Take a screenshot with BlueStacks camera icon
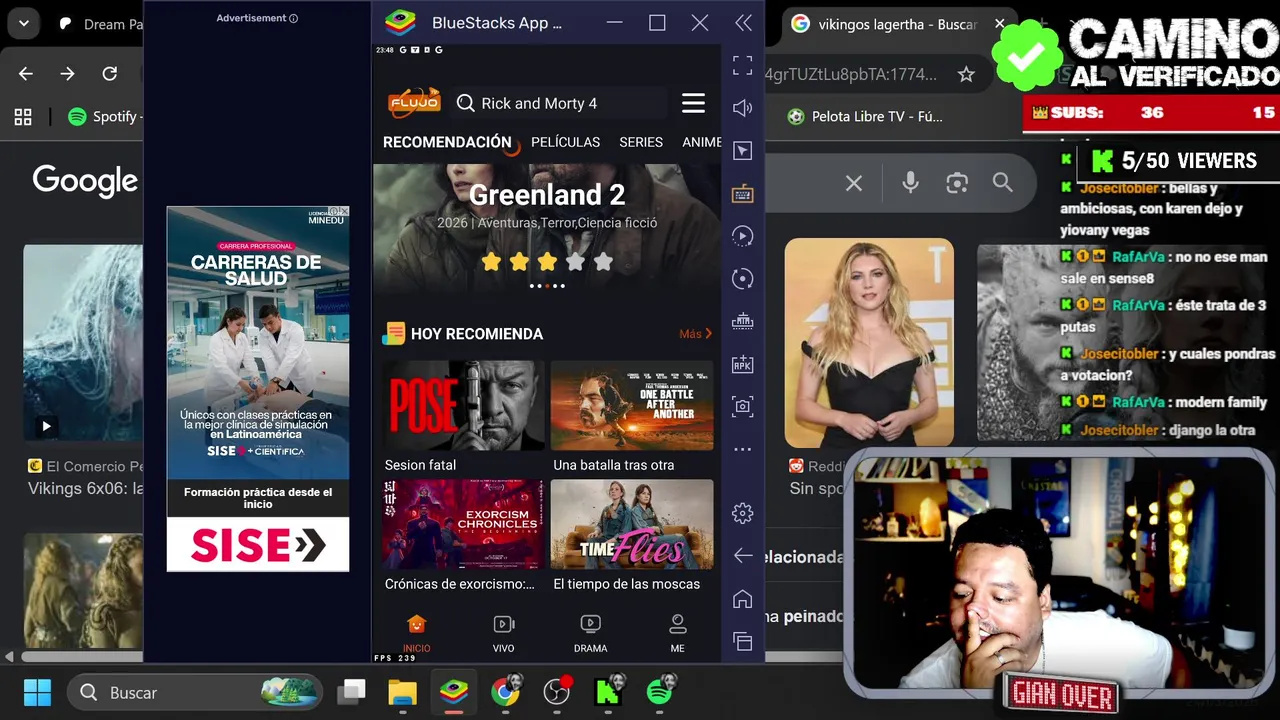The height and width of the screenshot is (720, 1280). pos(742,406)
